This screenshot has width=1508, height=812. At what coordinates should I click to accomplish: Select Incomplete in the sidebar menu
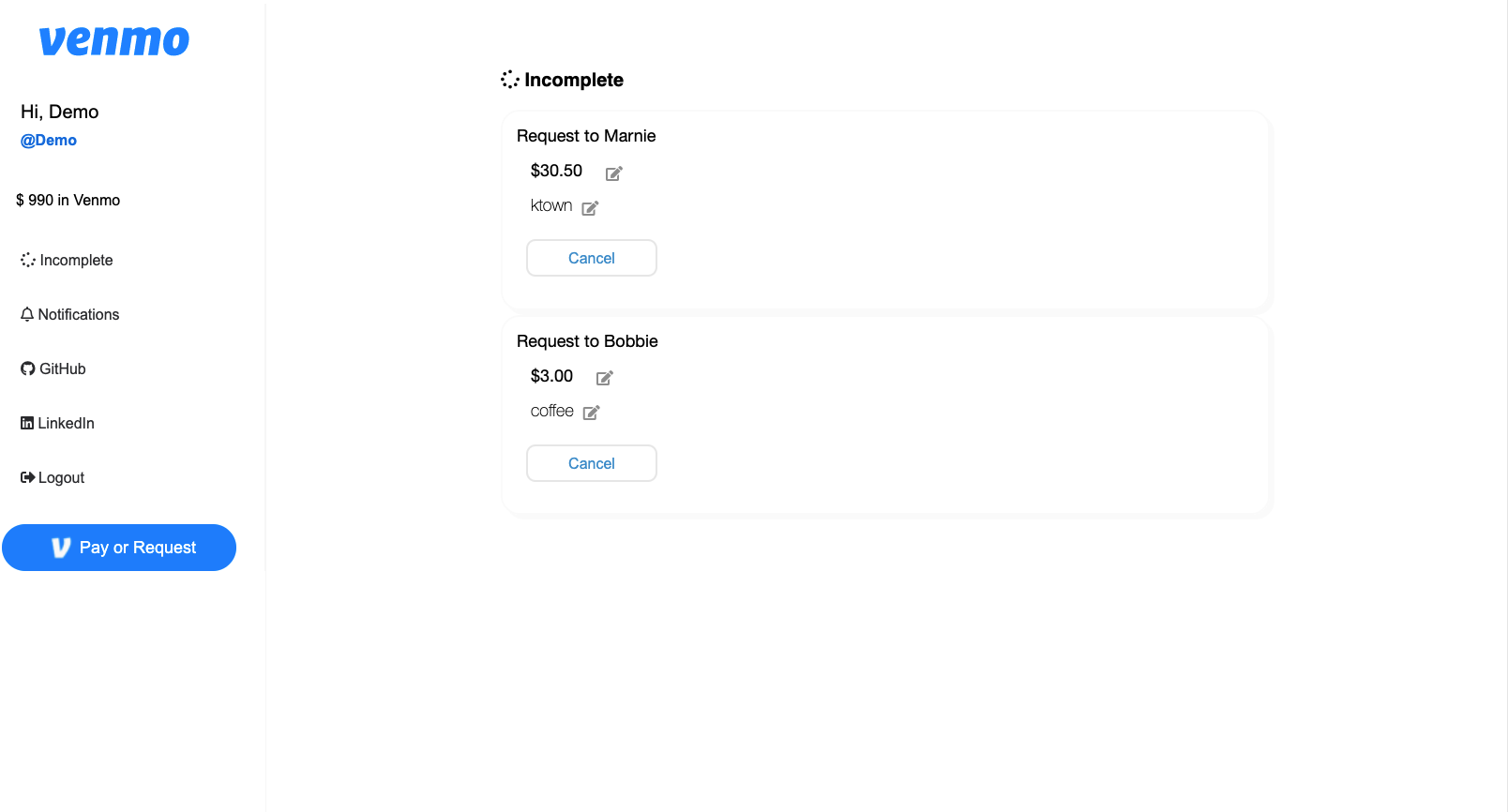point(76,260)
